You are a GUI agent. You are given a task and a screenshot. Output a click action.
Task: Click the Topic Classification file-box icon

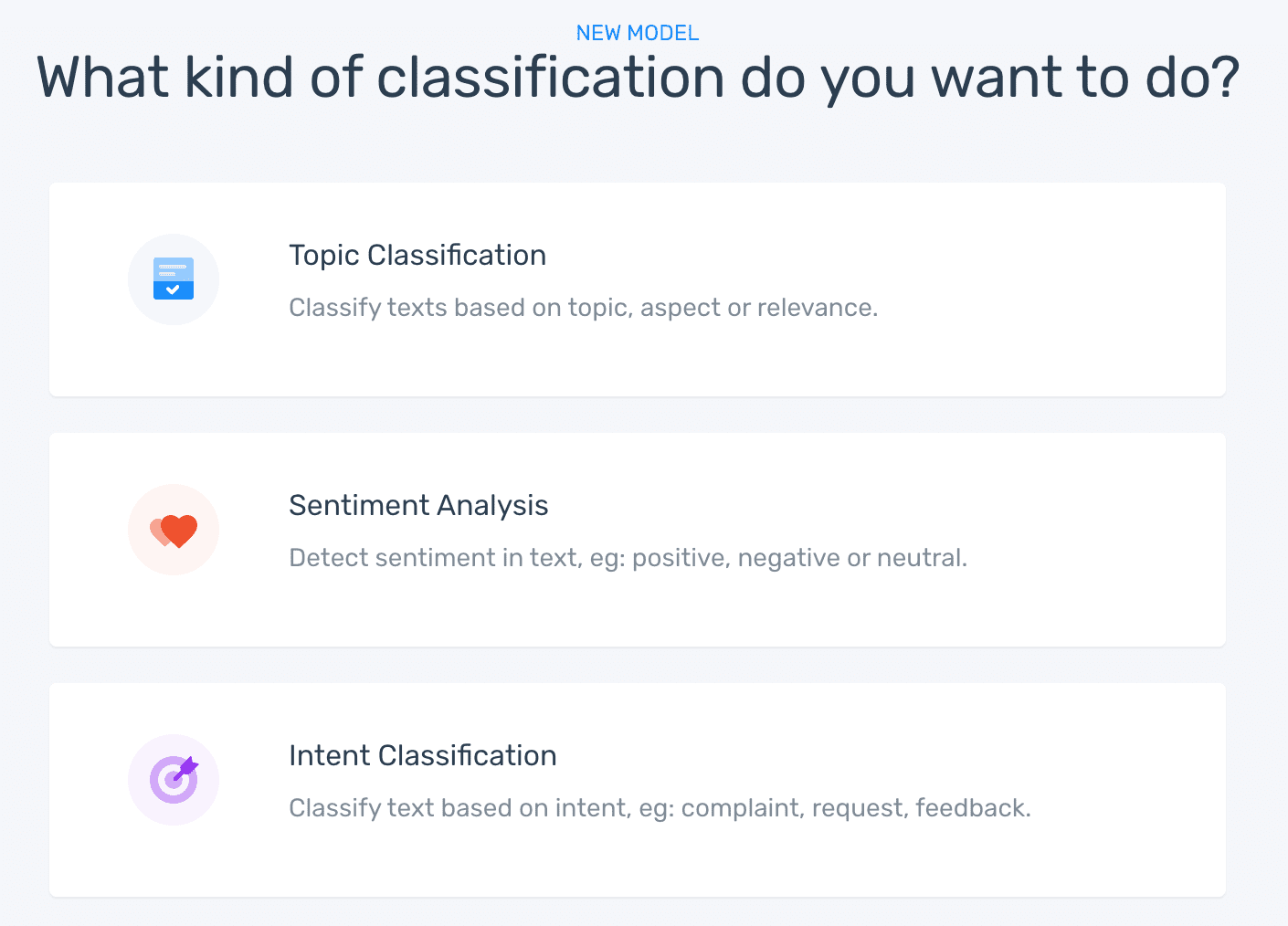174,279
